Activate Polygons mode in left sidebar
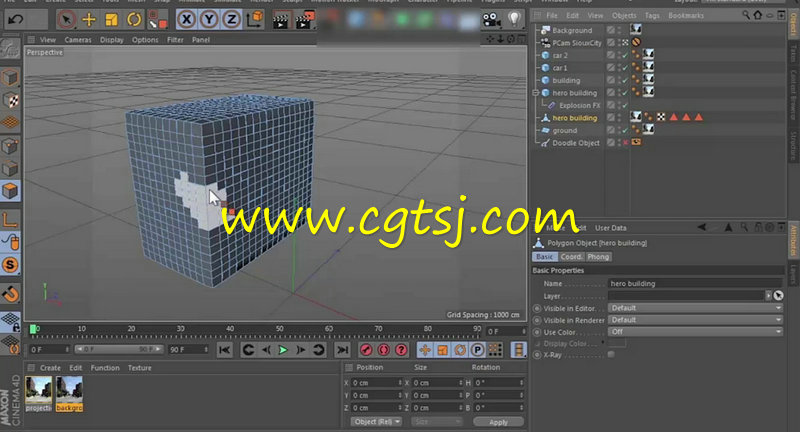The width and height of the screenshot is (800, 432). 10,191
